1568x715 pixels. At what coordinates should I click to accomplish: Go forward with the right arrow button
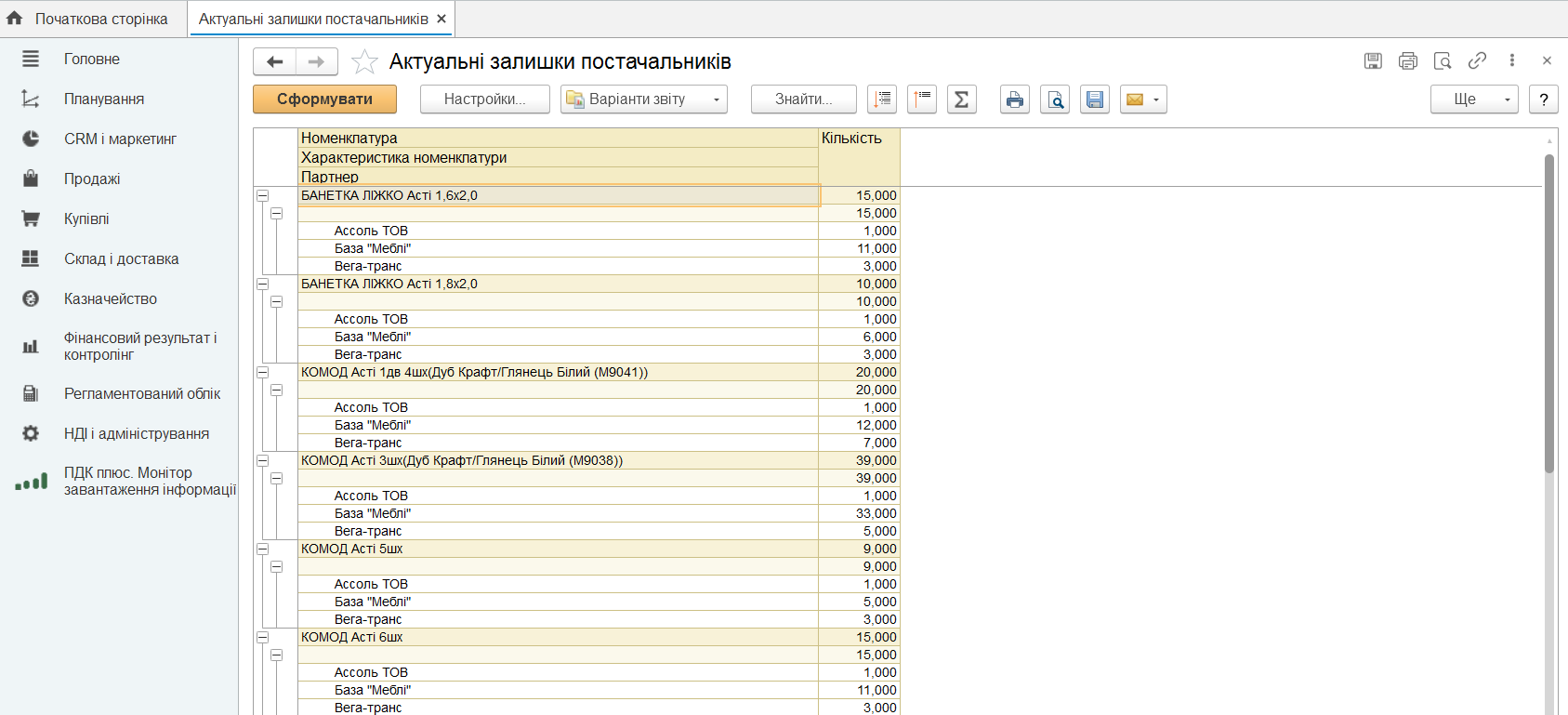[x=317, y=61]
